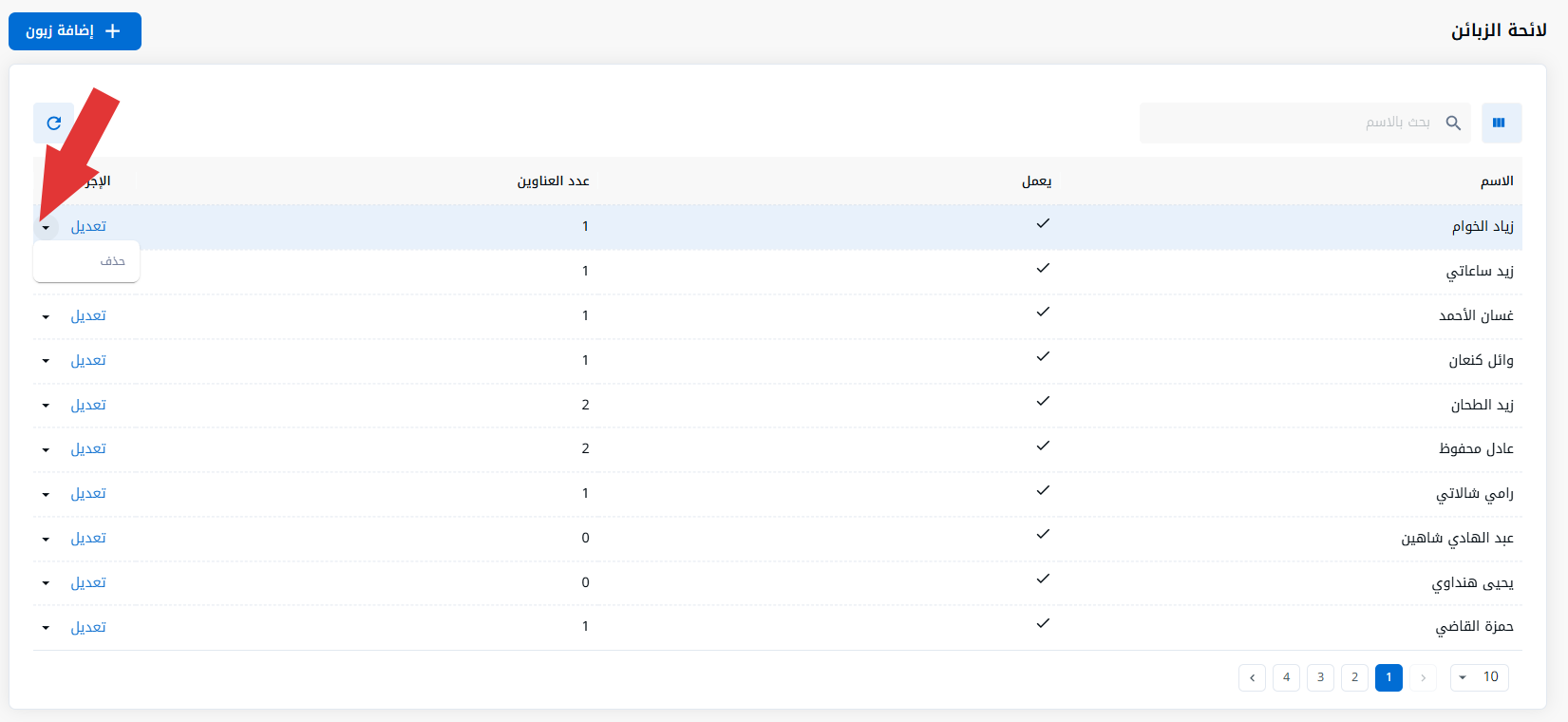Collapse actions dropdown arrow for زياد الخوام
The height and width of the screenshot is (722, 1568).
[46, 227]
